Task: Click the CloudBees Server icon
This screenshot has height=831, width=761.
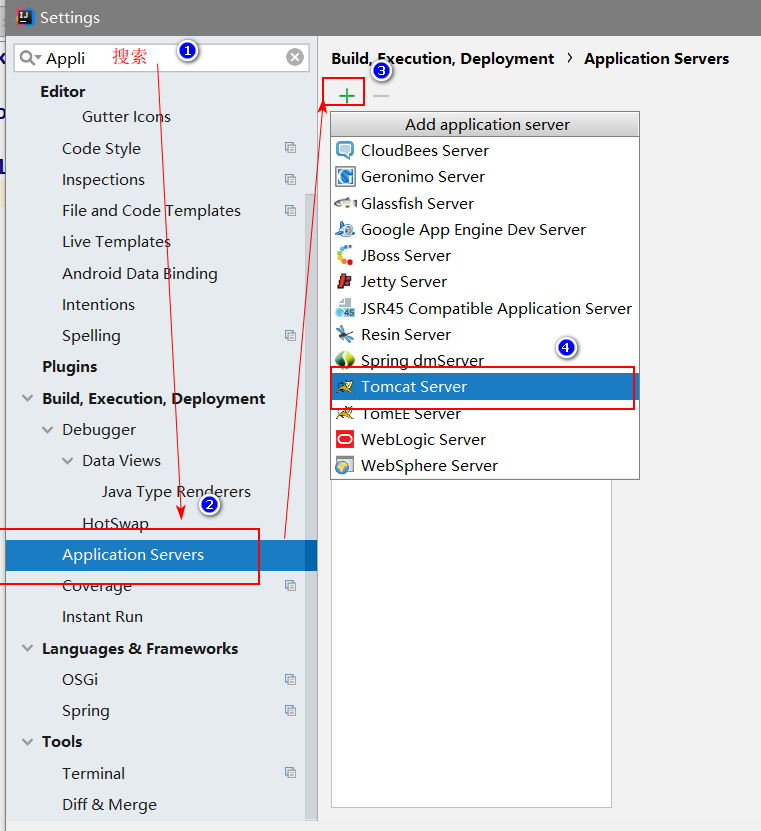Action: click(x=345, y=151)
